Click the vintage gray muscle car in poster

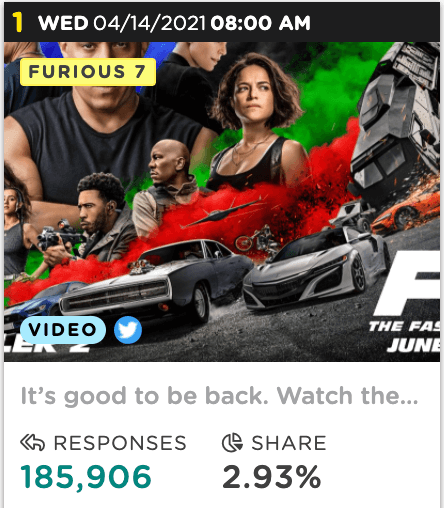[x=157, y=283]
